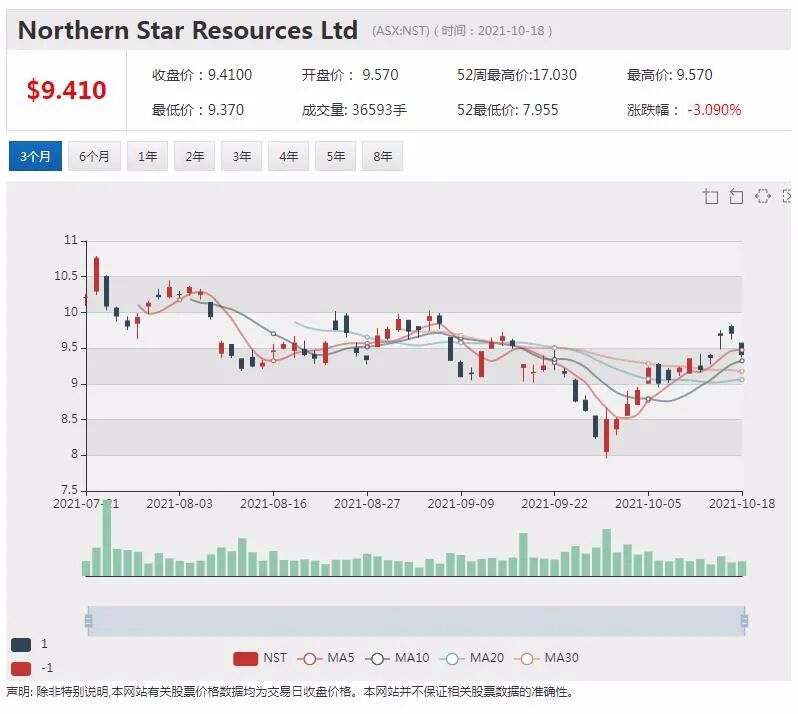
Task: Activate the chart data zoom tool
Action: (710, 196)
